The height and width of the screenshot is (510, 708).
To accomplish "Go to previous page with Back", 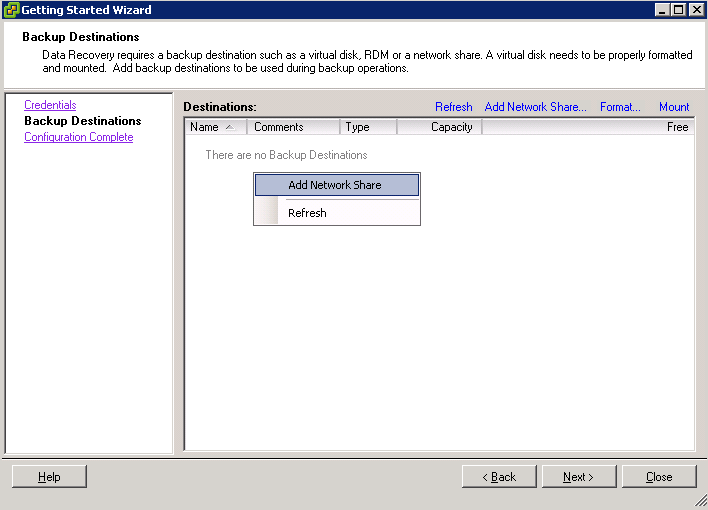I will click(499, 477).
